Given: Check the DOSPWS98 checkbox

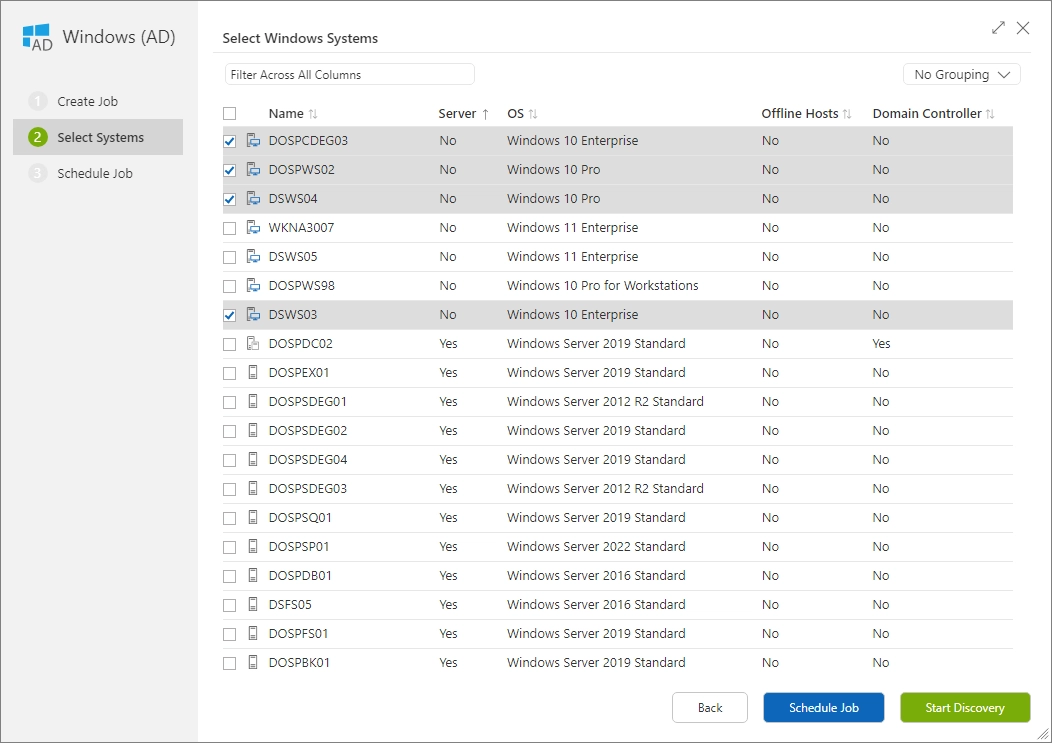Looking at the screenshot, I should 229,286.
